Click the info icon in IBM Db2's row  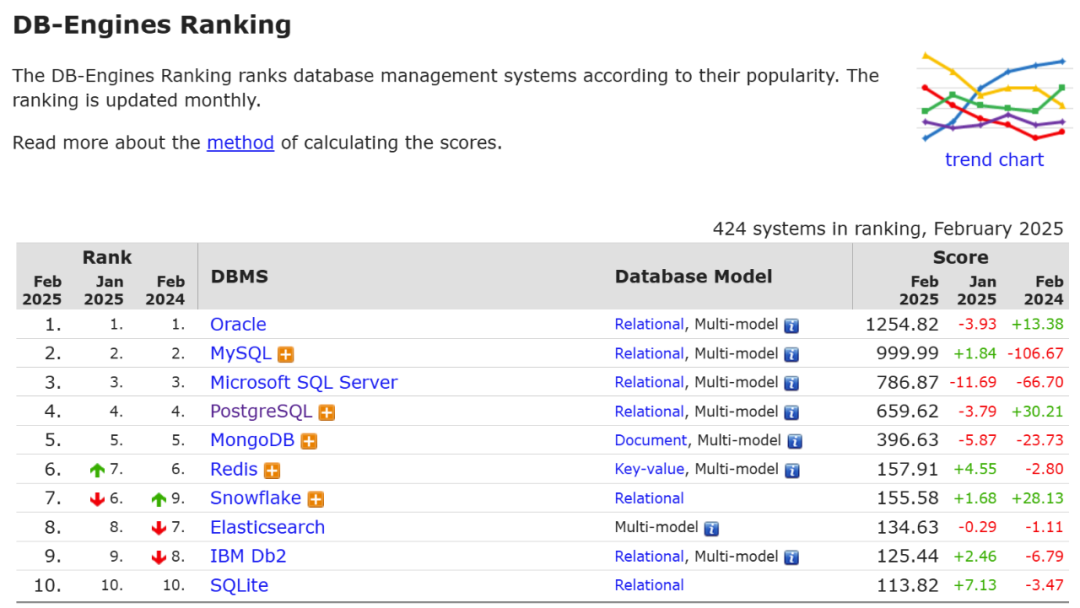(x=792, y=557)
